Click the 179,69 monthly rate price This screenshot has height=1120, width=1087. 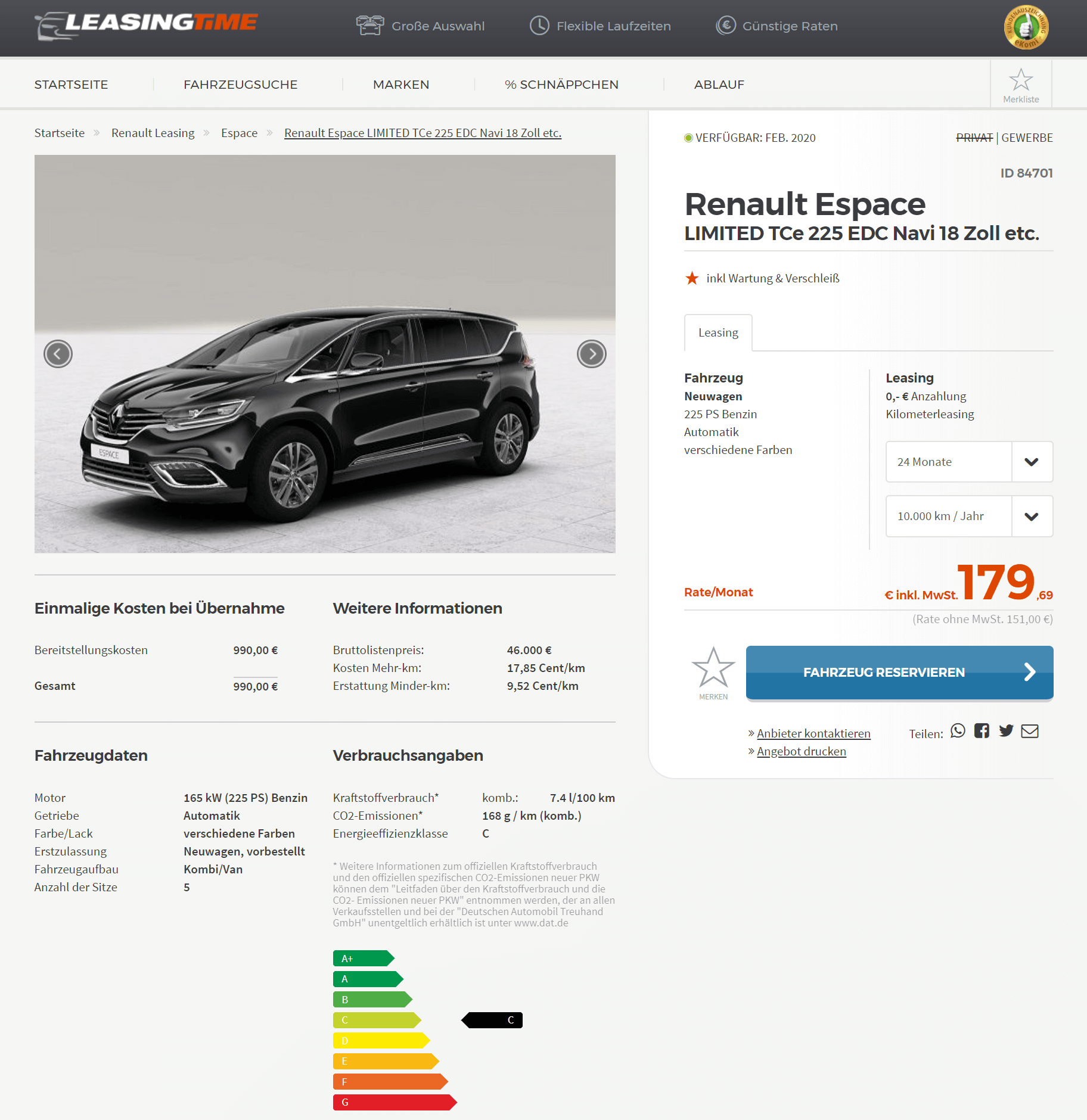click(1005, 583)
